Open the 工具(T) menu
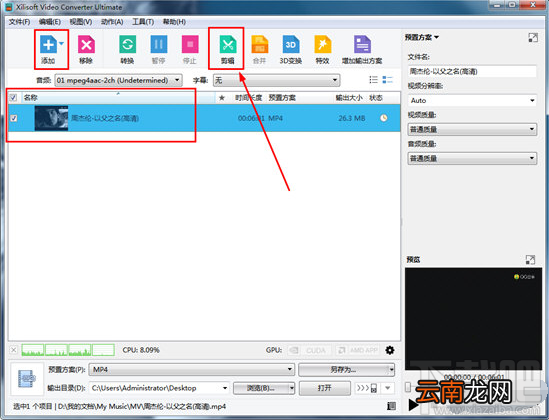The image size is (549, 420). point(143,22)
